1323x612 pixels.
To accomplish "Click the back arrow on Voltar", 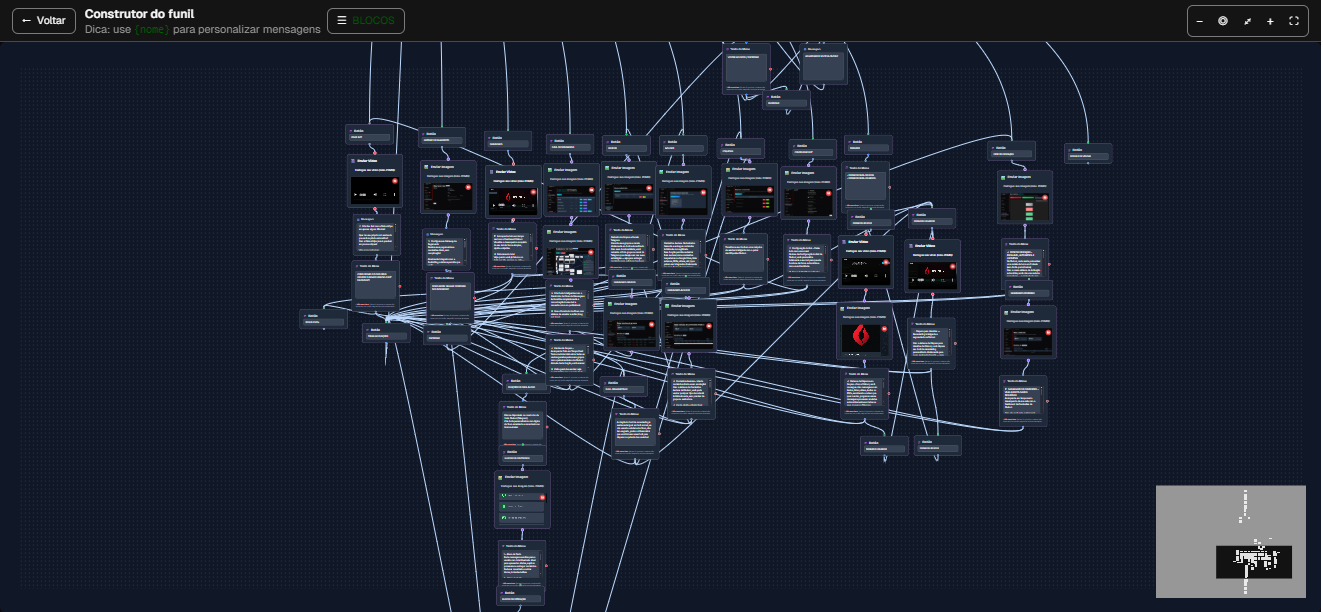I will (x=26, y=21).
